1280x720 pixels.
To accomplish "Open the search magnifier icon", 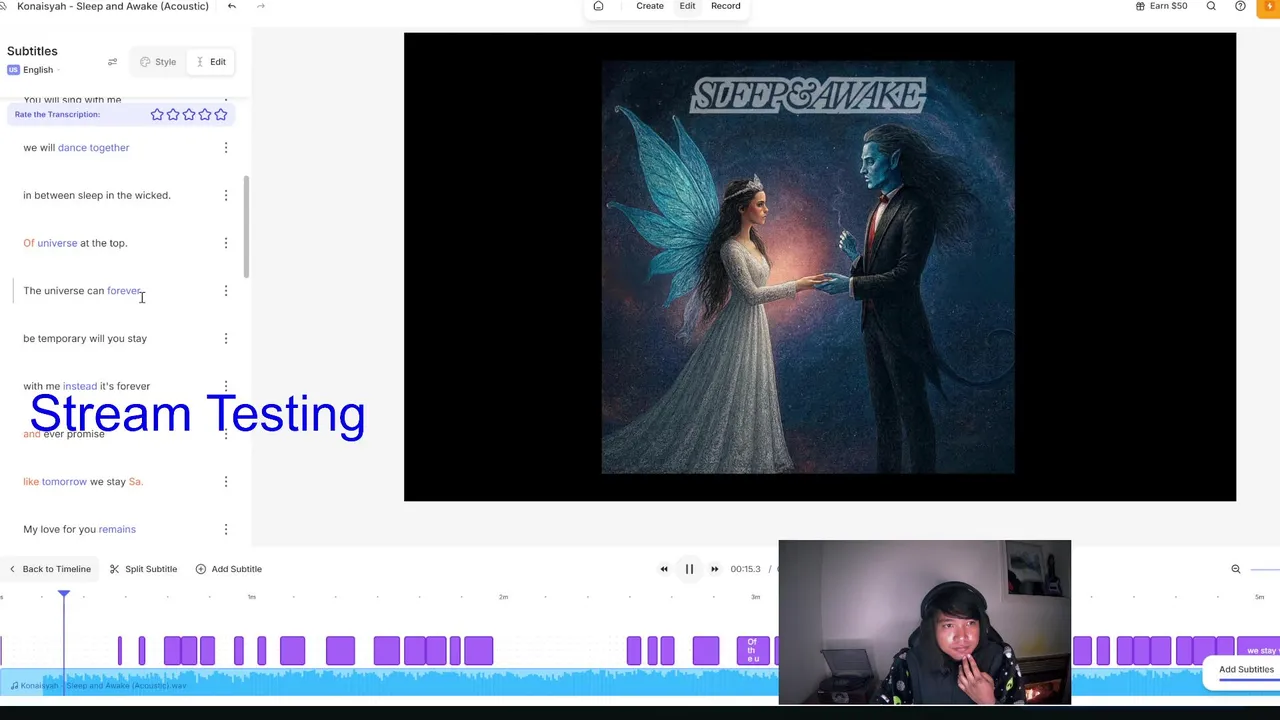I will 1211,6.
